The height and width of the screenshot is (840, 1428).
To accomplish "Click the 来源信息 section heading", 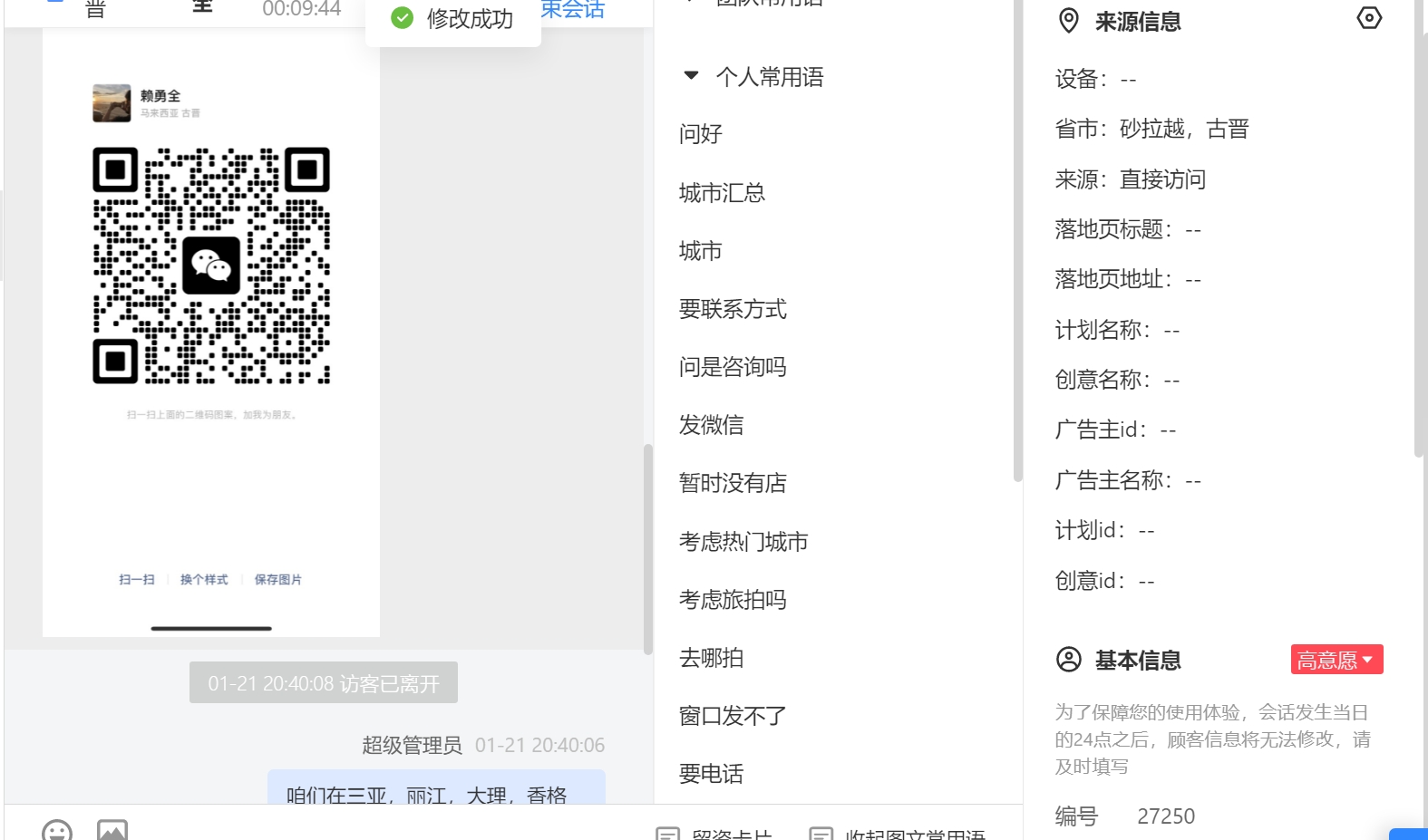I will click(x=1138, y=22).
